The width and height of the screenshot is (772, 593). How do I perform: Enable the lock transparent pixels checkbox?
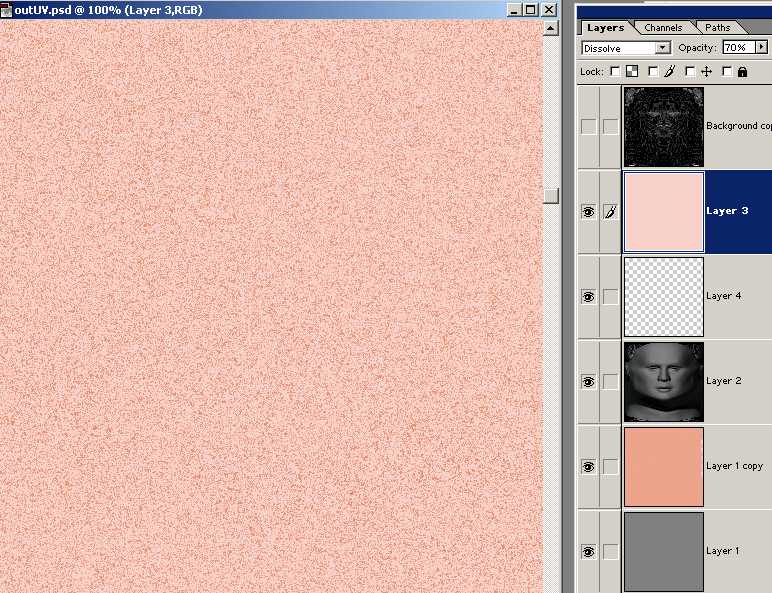click(x=615, y=72)
